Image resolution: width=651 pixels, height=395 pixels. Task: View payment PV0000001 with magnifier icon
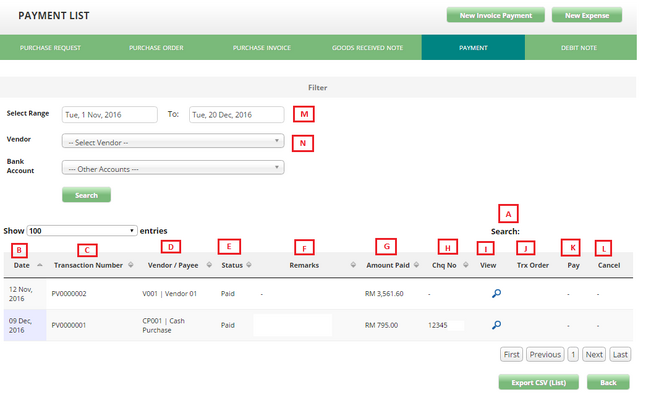click(x=496, y=325)
